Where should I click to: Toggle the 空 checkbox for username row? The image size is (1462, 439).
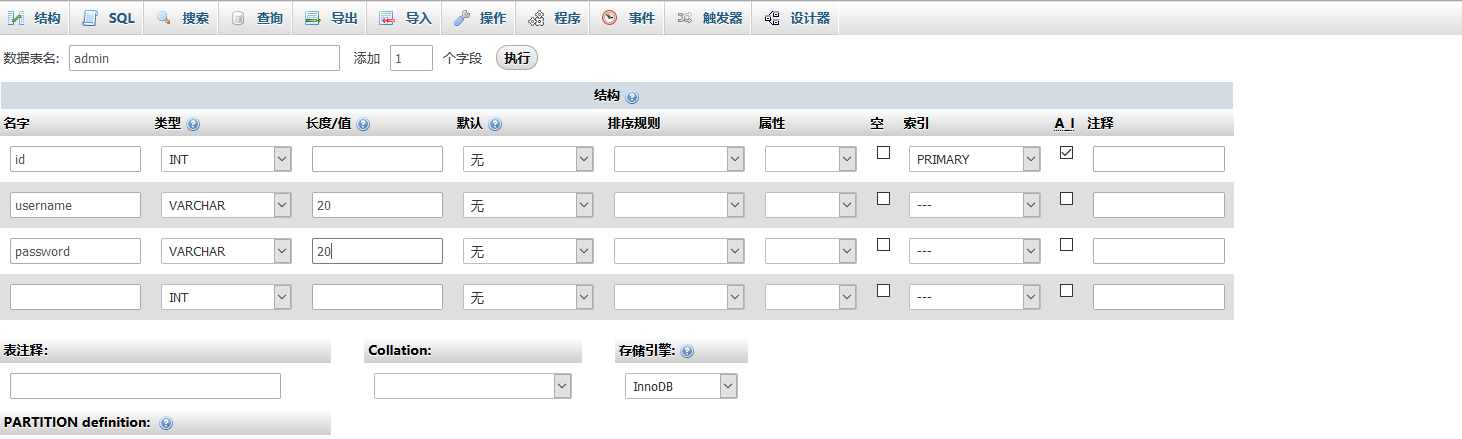883,199
